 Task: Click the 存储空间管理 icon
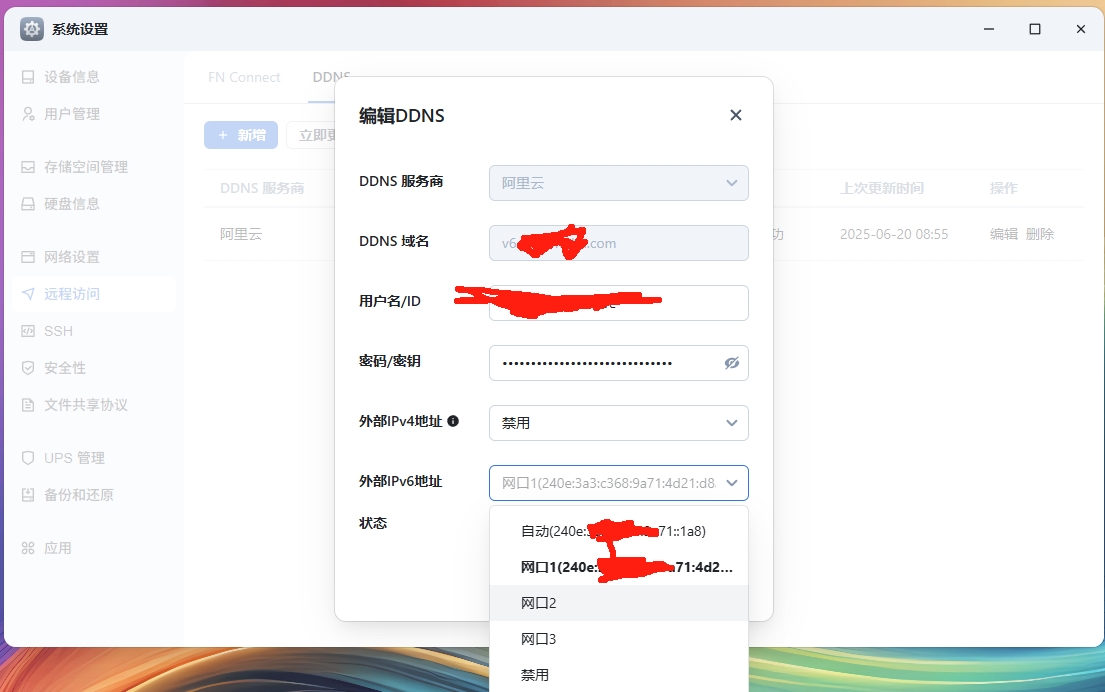coord(28,167)
